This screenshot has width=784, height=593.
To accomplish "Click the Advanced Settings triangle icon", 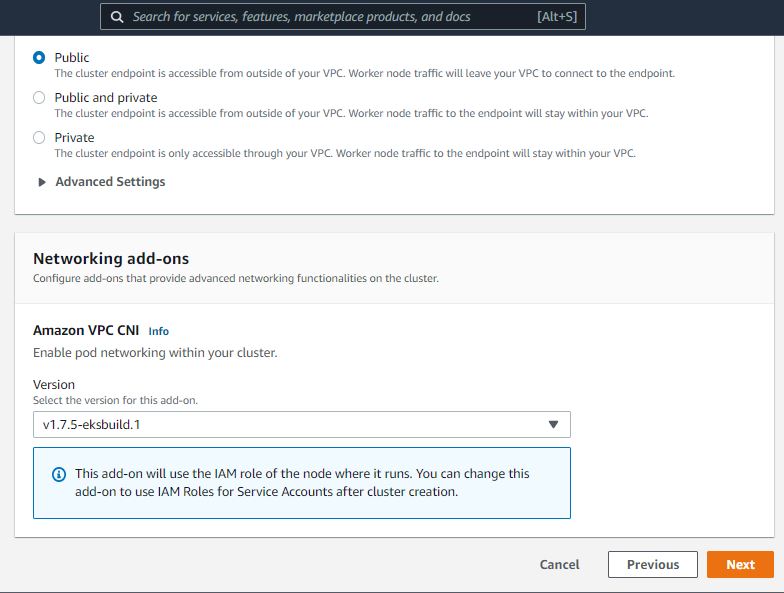I will tap(42, 182).
